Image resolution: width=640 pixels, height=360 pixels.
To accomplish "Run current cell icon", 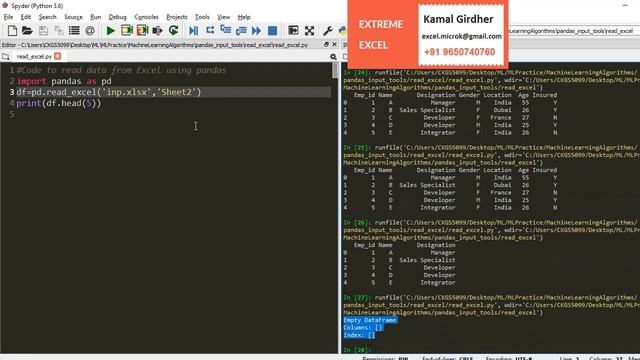I will tap(127, 31).
